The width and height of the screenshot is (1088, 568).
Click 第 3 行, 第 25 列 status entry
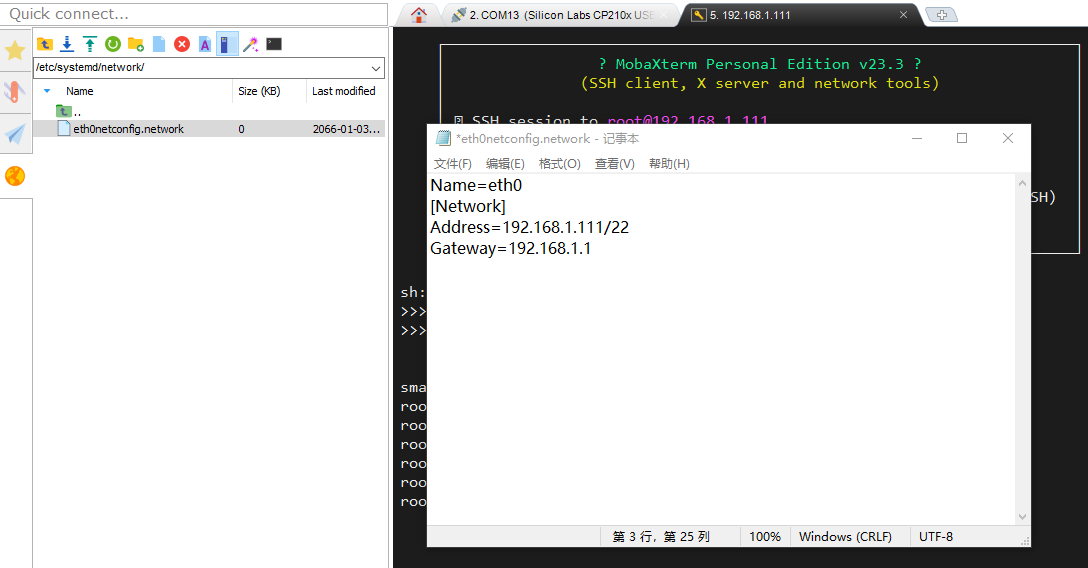[x=661, y=537]
